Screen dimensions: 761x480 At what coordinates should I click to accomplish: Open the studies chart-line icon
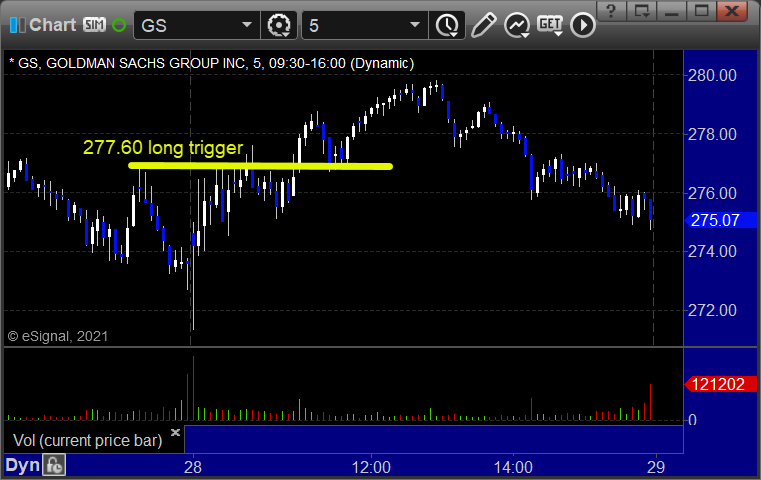[x=516, y=25]
